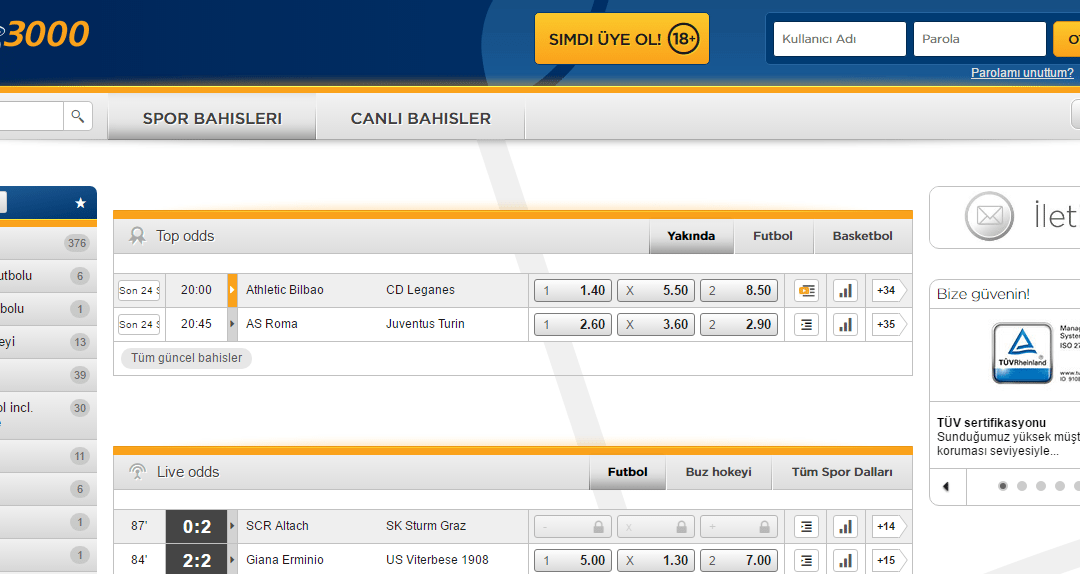The height and width of the screenshot is (575, 1080).
Task: Click the Top odds ribbon icon
Action: click(x=137, y=236)
